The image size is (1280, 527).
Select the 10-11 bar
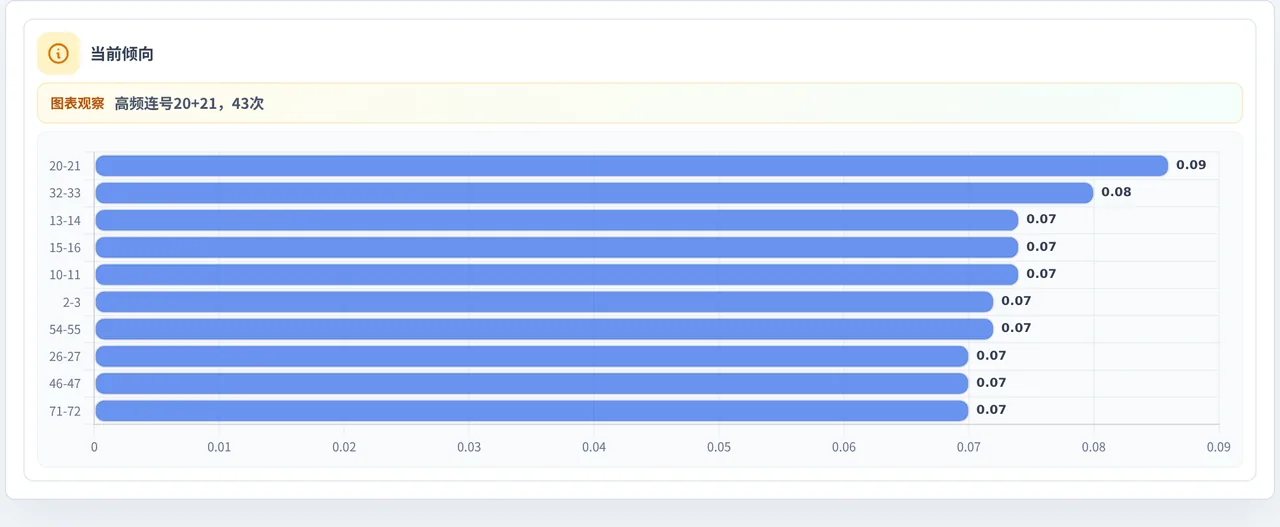[x=556, y=274]
